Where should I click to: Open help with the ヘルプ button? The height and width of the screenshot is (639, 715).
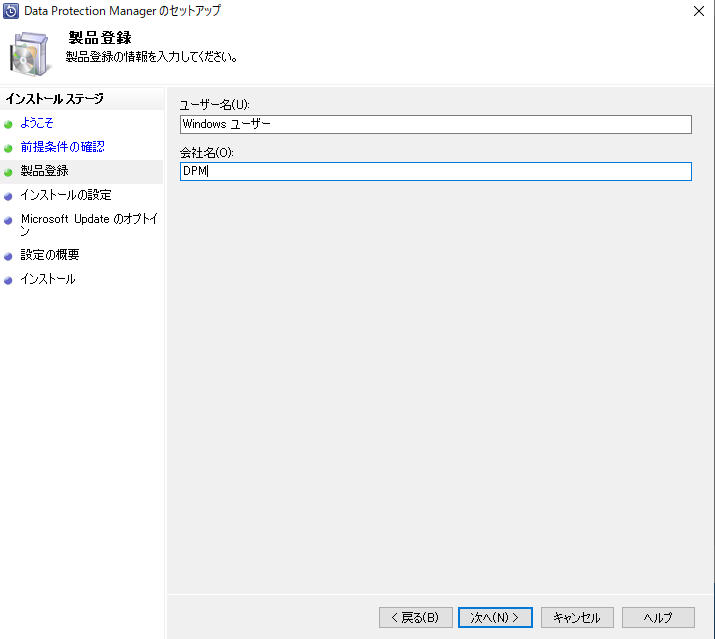658,618
